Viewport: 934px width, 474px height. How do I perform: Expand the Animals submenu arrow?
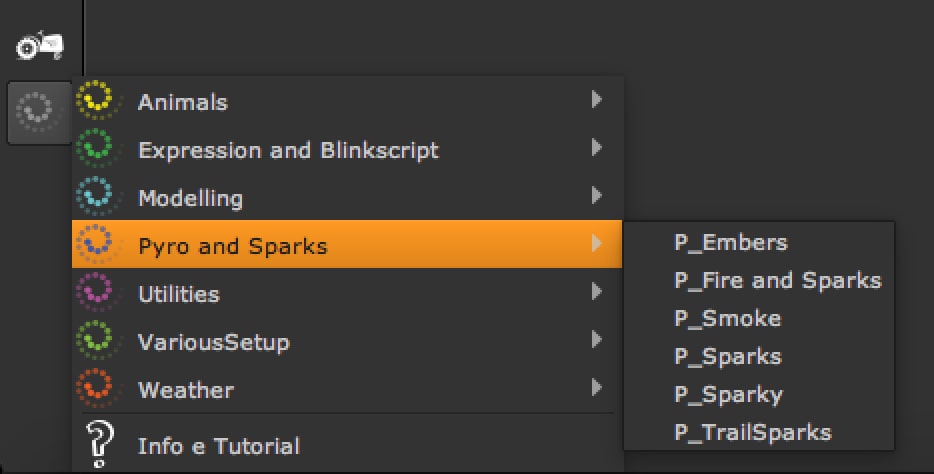(596, 99)
